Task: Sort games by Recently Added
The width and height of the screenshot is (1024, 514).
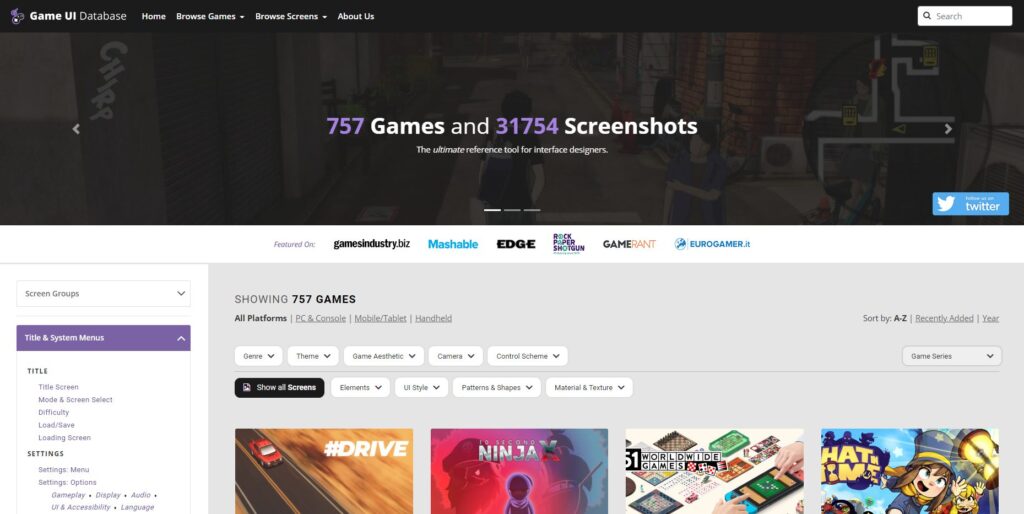Action: pos(944,318)
